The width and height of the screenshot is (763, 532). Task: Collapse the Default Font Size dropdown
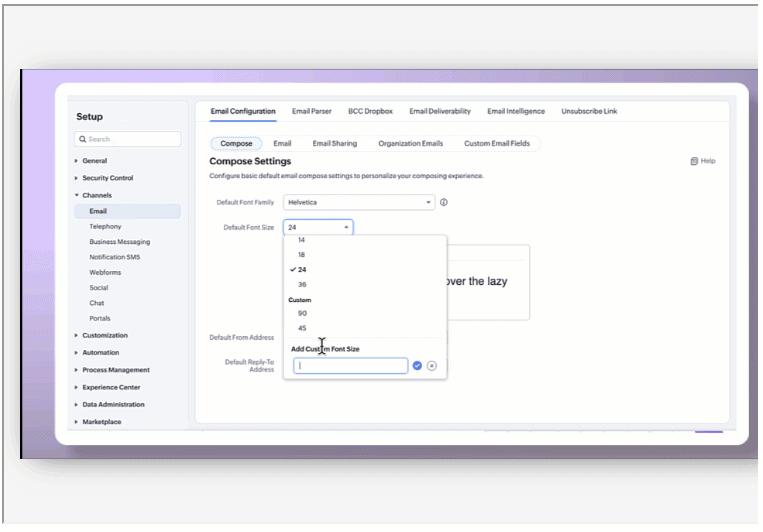(x=318, y=227)
